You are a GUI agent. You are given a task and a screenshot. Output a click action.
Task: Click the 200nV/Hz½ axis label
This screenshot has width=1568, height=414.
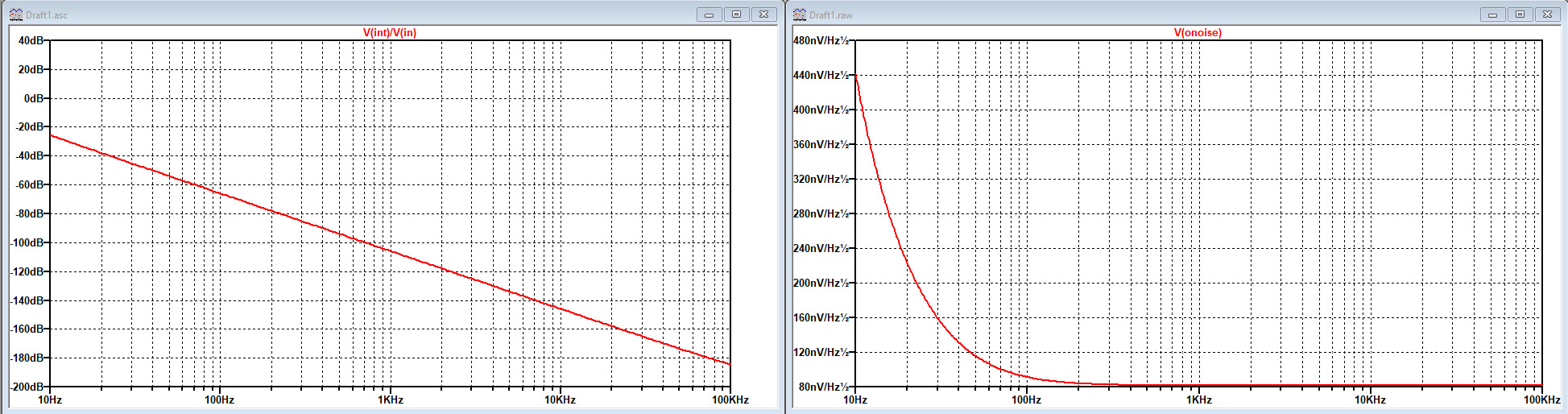(x=821, y=283)
